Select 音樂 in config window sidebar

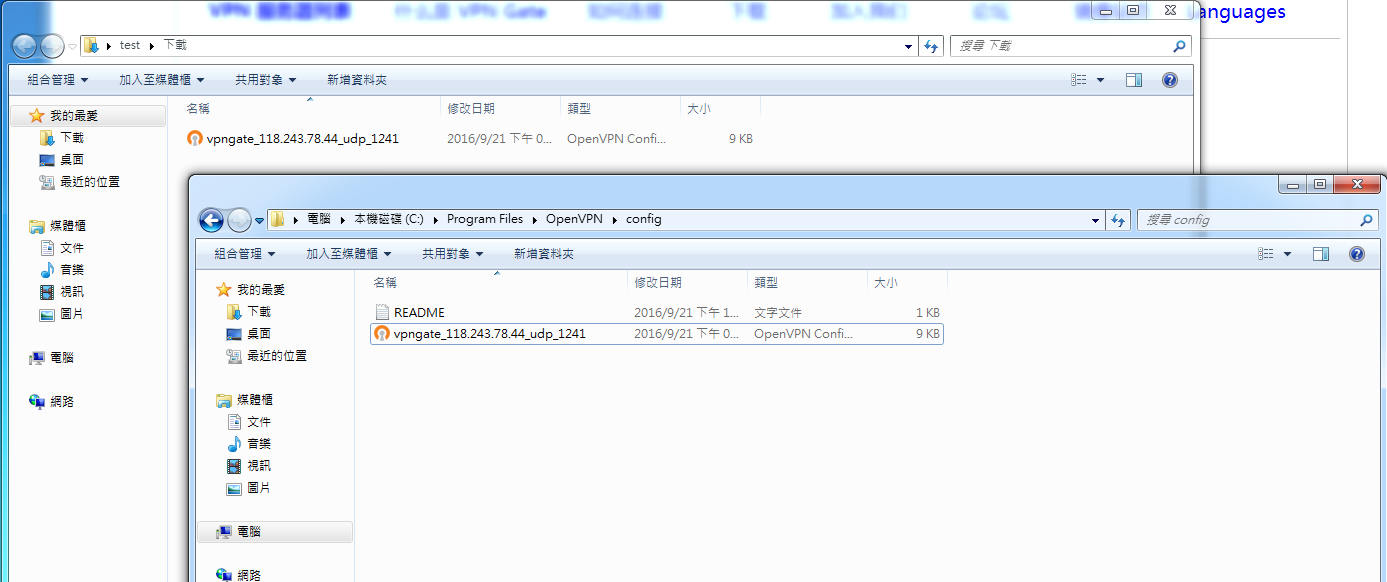click(250, 444)
